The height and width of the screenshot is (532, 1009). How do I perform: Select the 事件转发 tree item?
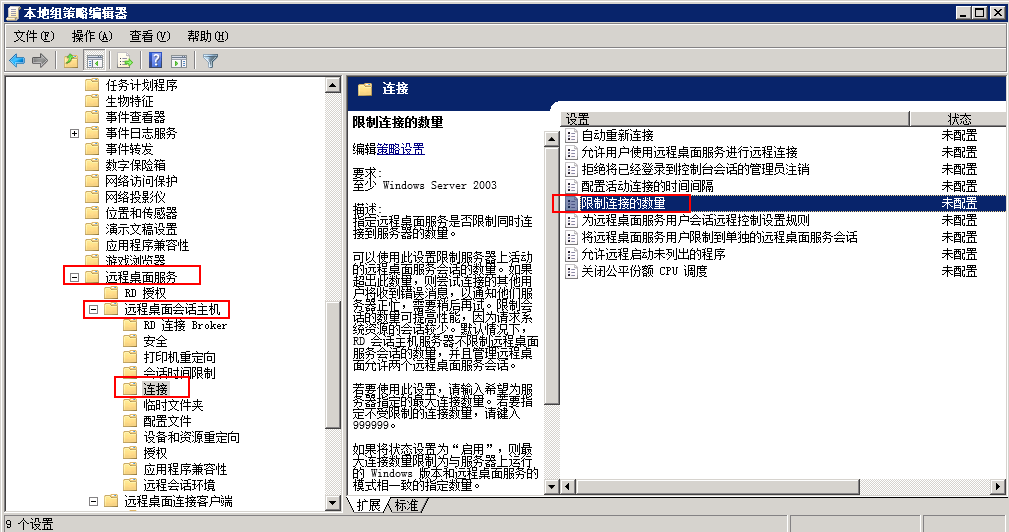tap(129, 149)
